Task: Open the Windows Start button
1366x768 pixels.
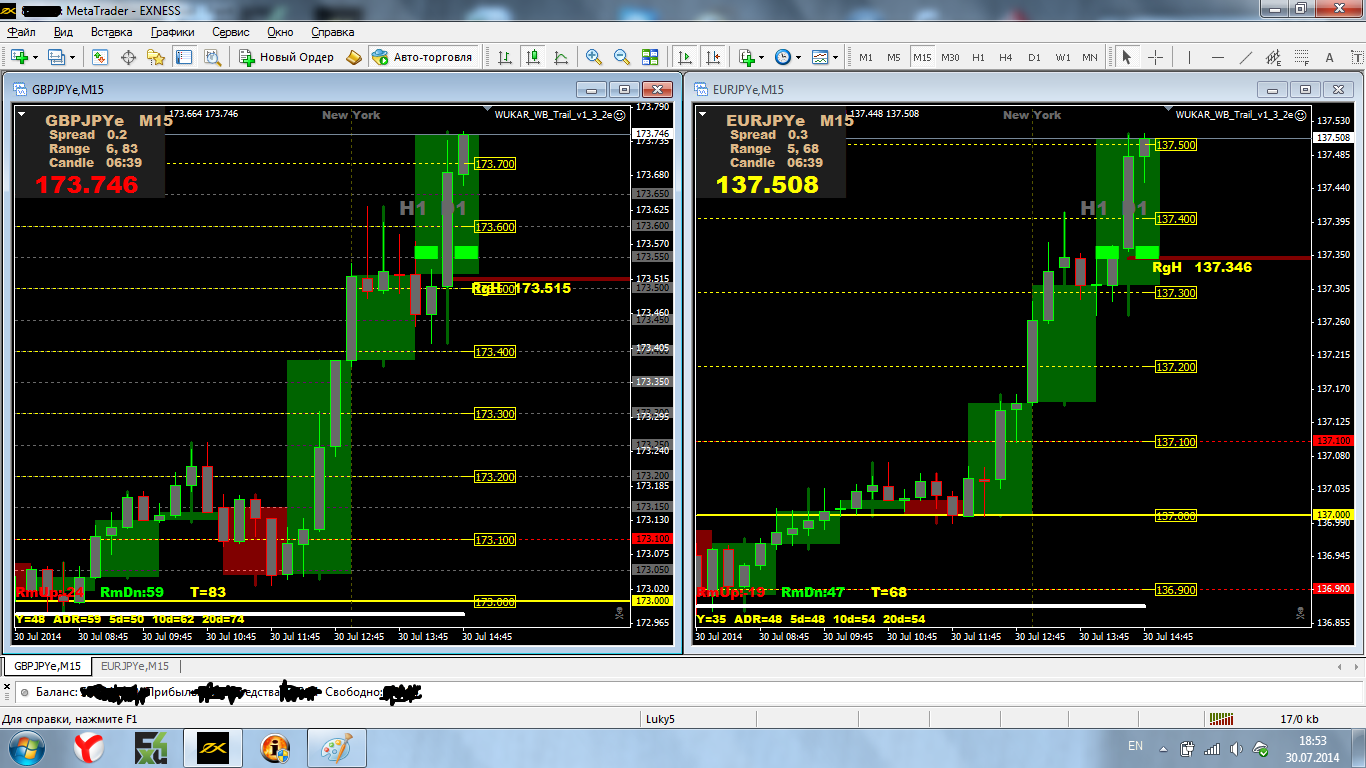Action: 26,748
